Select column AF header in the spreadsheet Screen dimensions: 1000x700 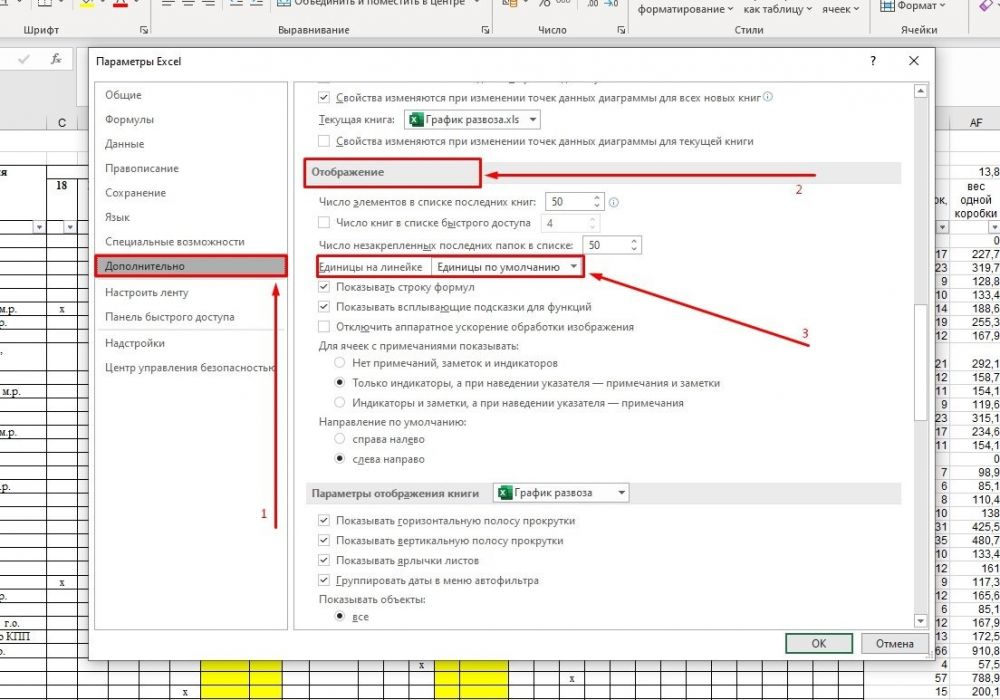click(975, 122)
